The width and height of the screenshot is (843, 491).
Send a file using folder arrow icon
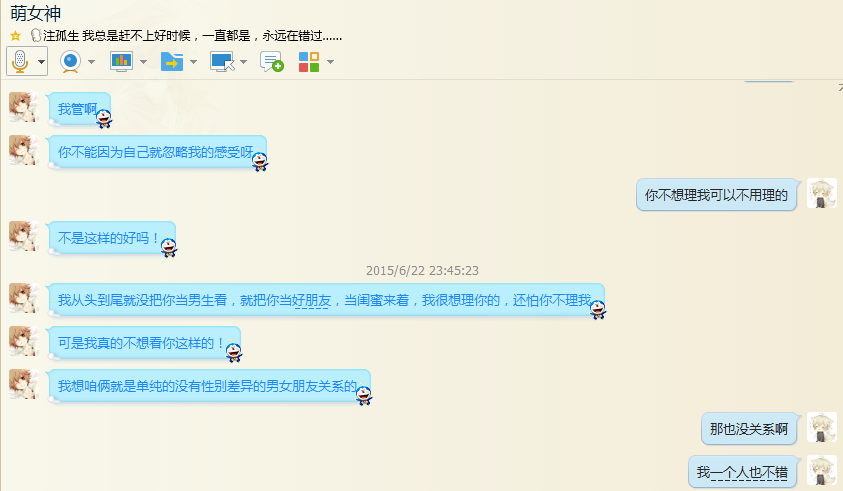172,61
